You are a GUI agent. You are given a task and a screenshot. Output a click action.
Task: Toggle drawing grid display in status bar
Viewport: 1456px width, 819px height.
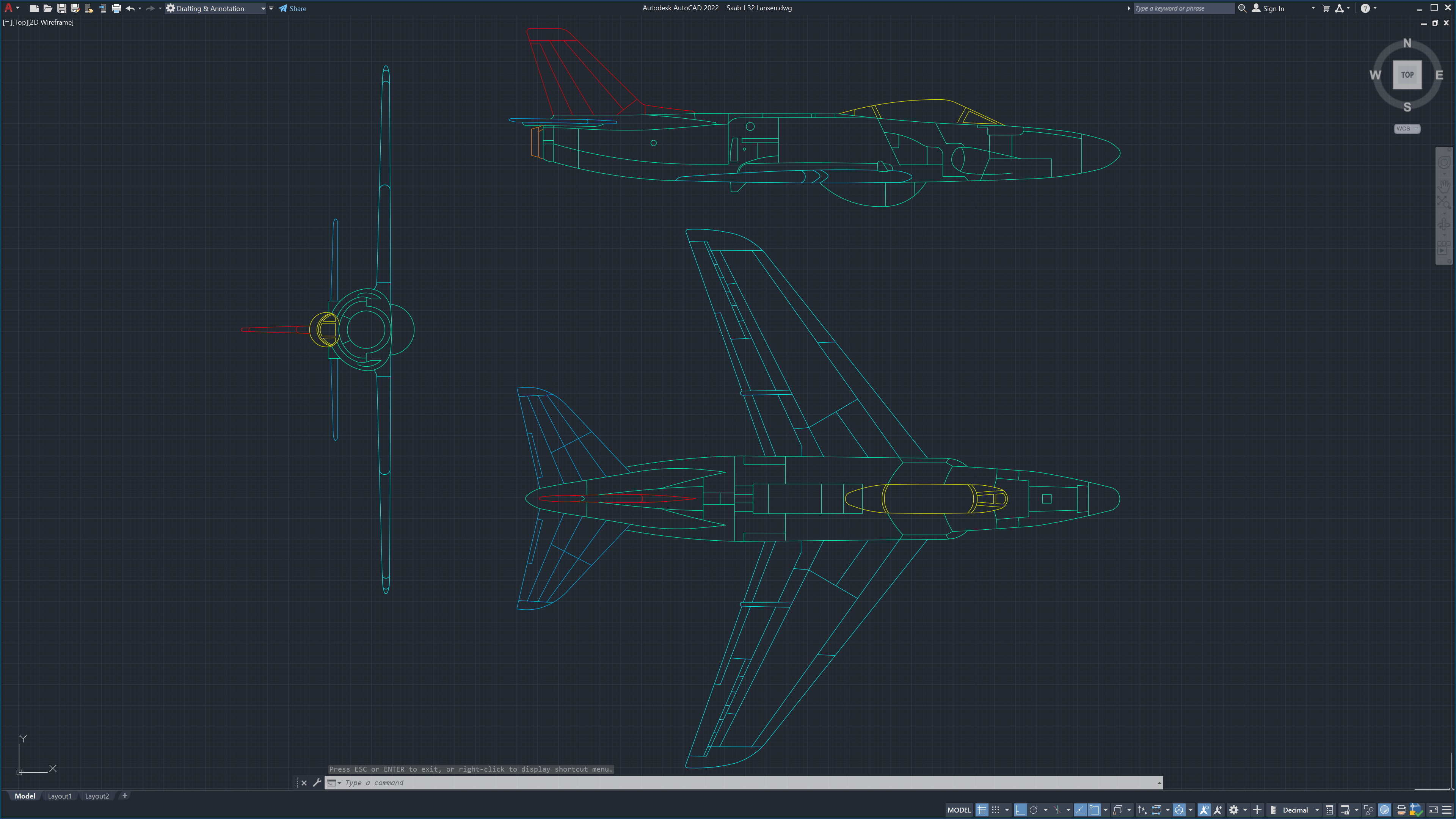pos(982,810)
